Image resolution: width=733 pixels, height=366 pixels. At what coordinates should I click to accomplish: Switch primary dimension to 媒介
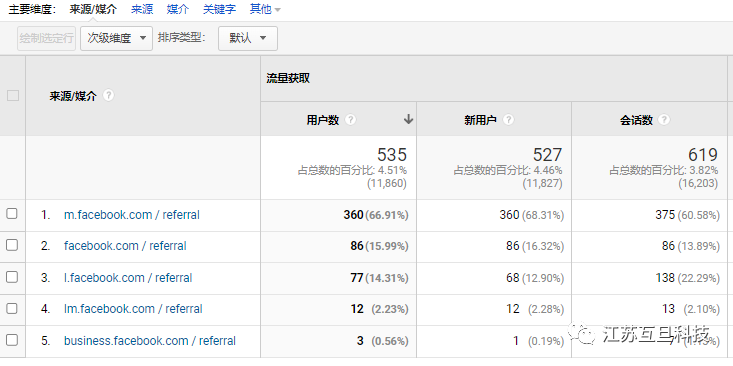(178, 9)
